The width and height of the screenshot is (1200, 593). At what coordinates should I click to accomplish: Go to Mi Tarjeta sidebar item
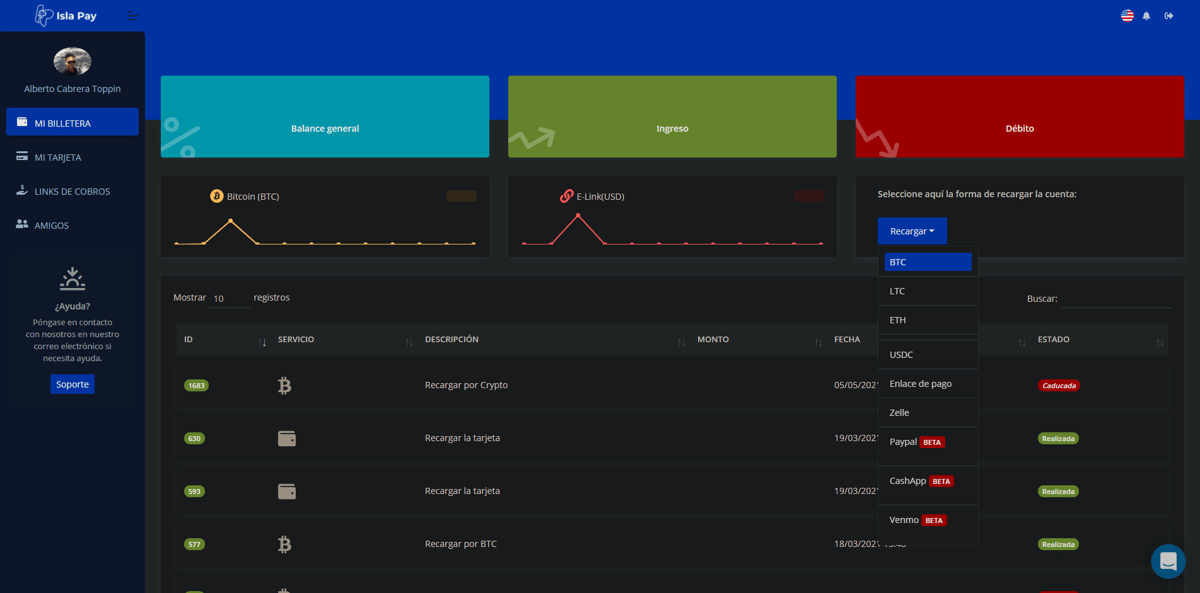(72, 157)
